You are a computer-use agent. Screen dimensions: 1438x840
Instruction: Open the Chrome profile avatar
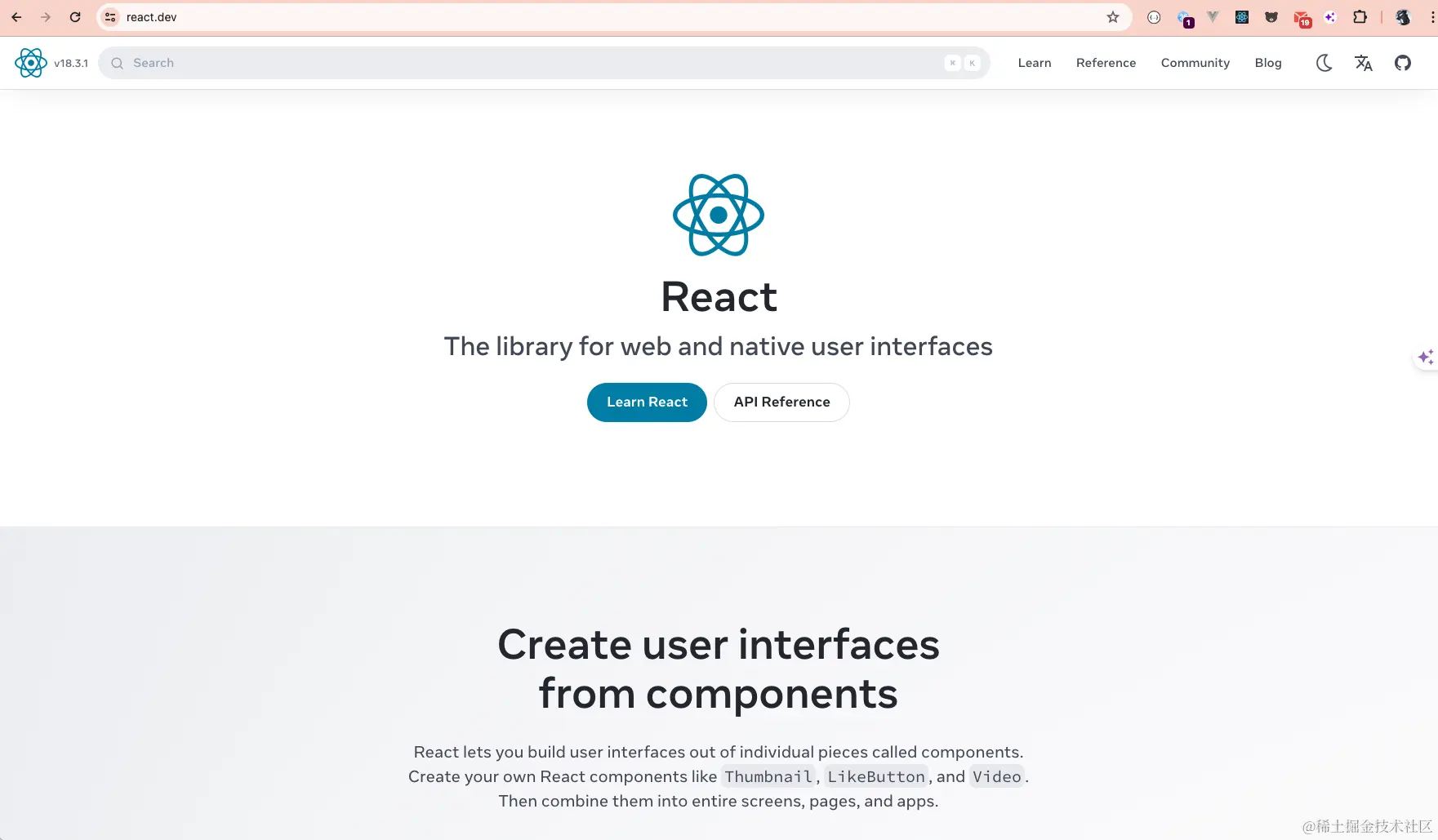[1403, 17]
